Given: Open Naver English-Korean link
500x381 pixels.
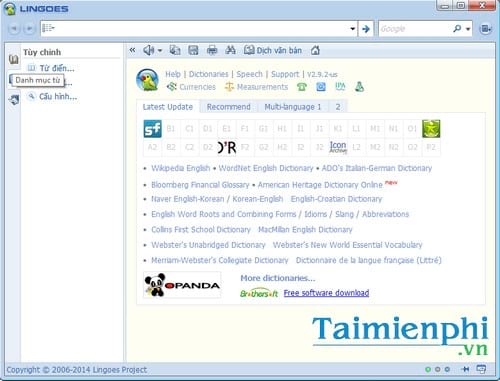Looking at the screenshot, I should click(x=188, y=199).
